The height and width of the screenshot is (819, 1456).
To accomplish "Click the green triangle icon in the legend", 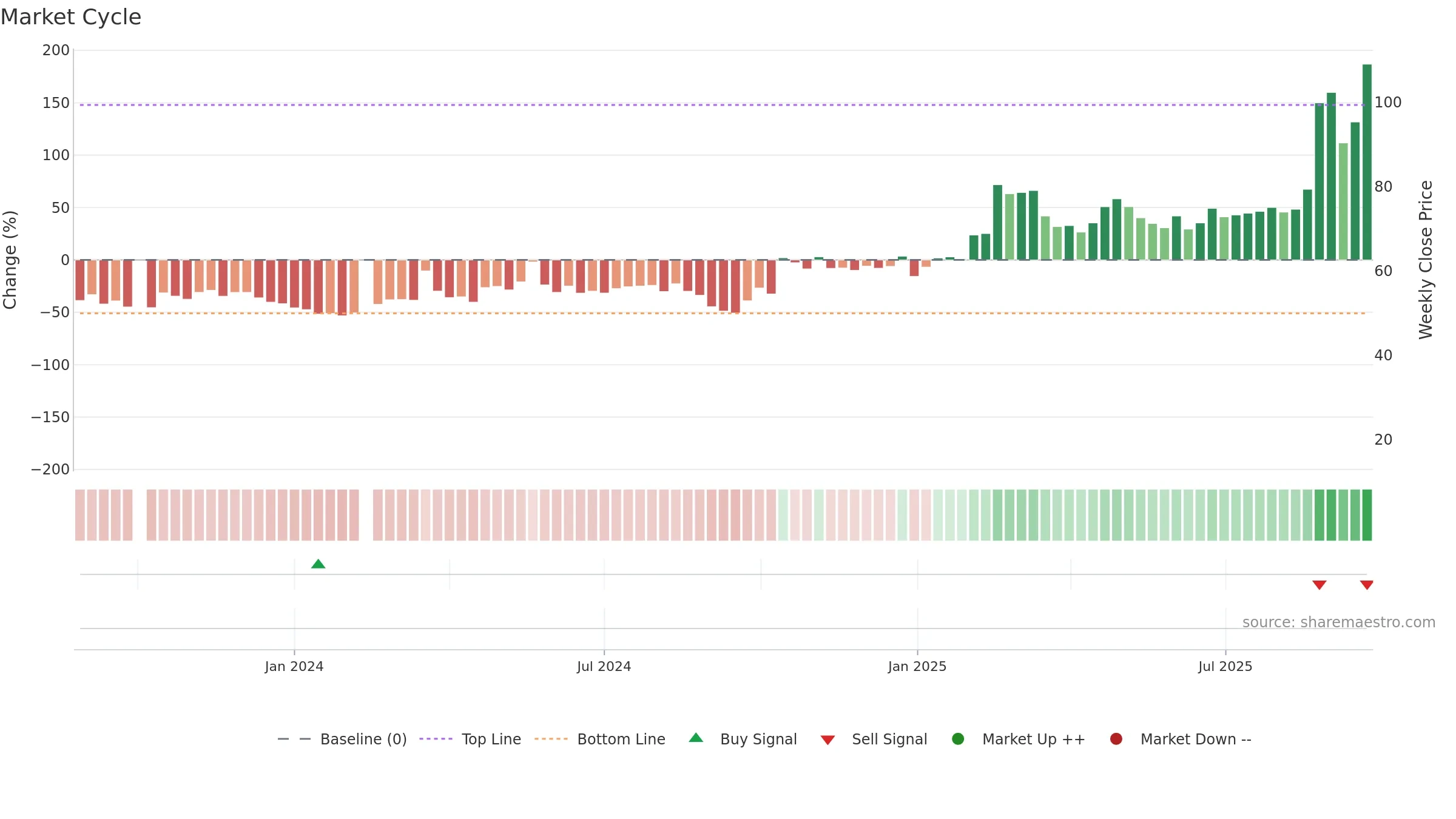I will pyautogui.click(x=696, y=738).
